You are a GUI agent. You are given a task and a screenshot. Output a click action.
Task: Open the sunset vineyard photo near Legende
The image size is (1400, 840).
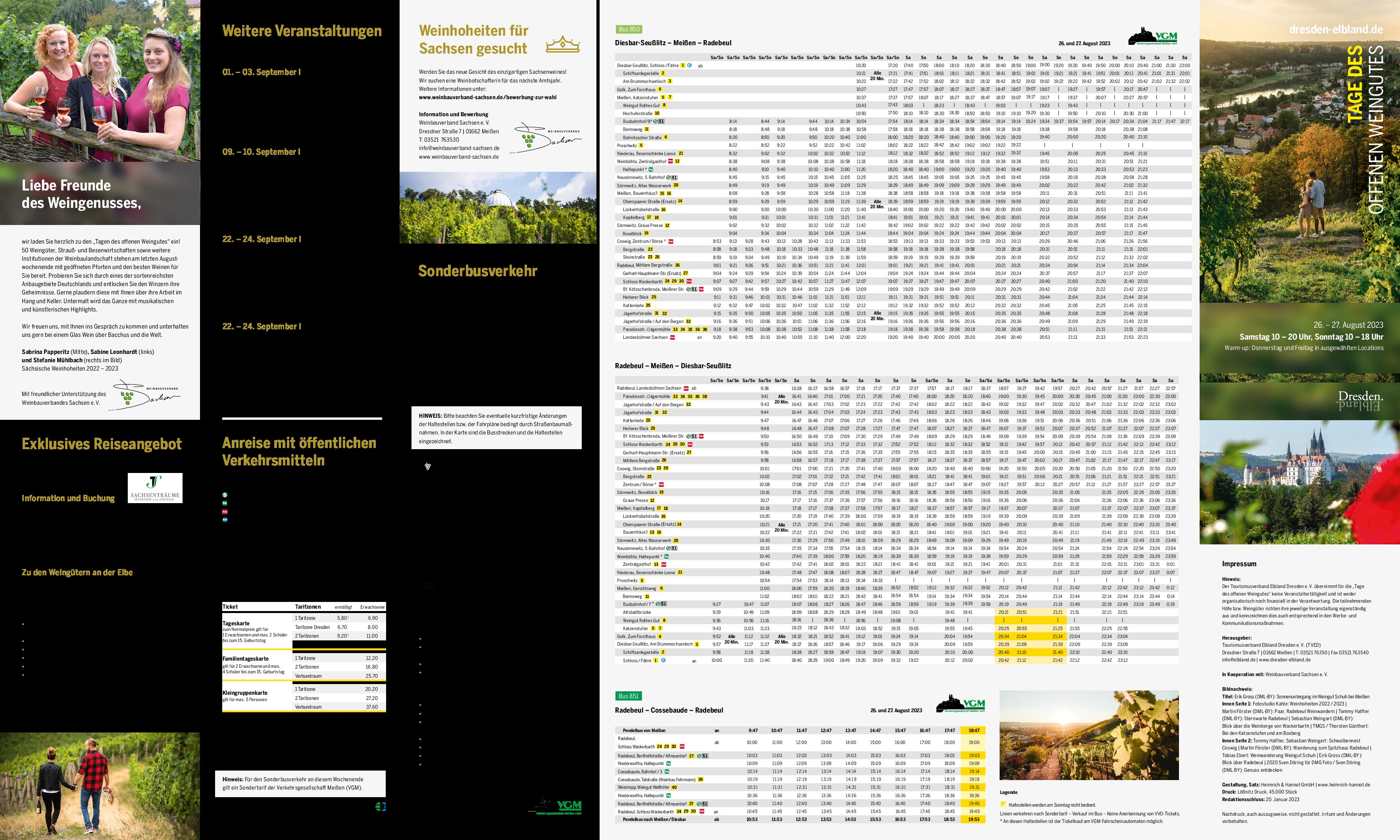(x=1089, y=735)
